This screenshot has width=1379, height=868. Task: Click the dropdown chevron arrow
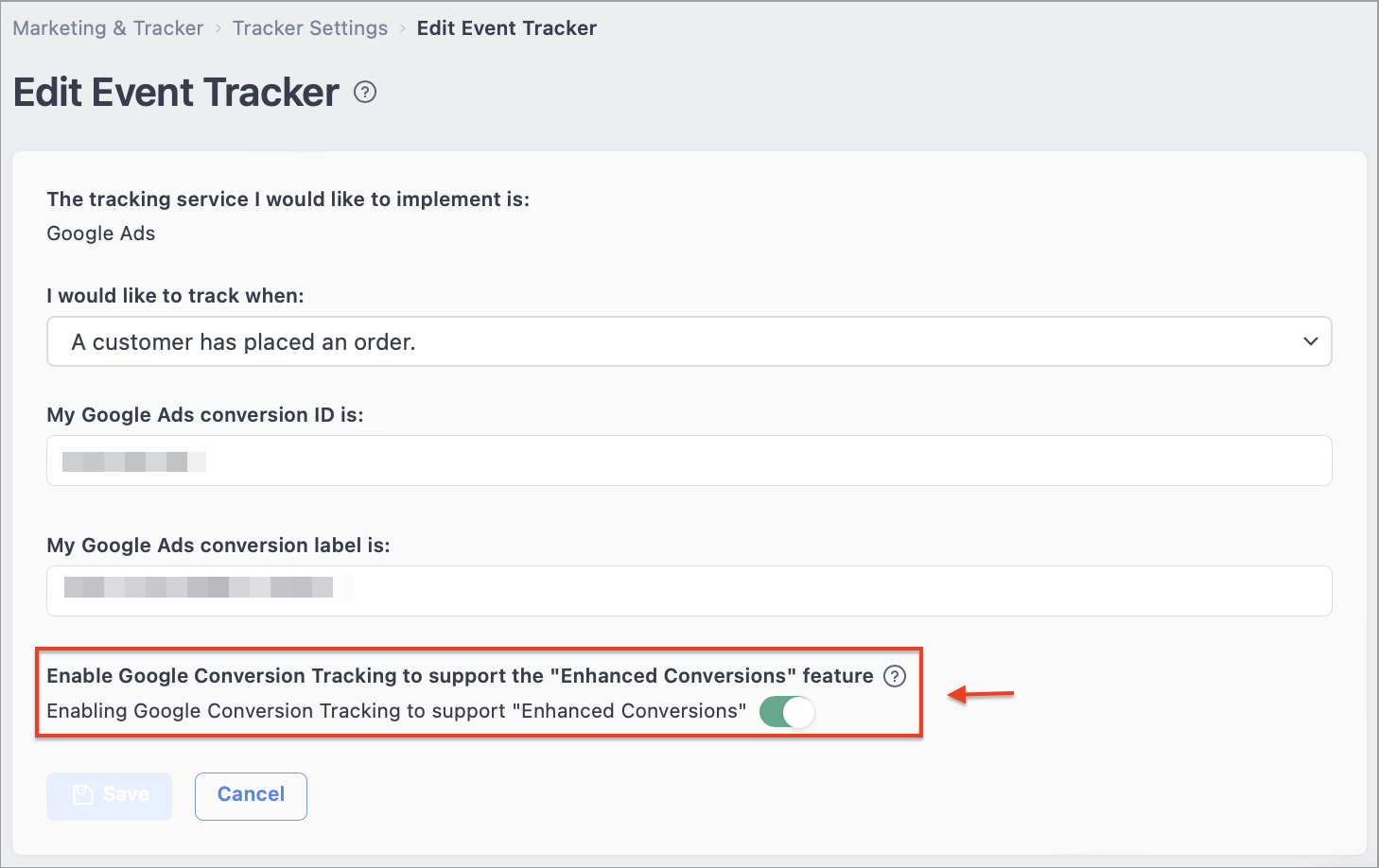coord(1311,341)
